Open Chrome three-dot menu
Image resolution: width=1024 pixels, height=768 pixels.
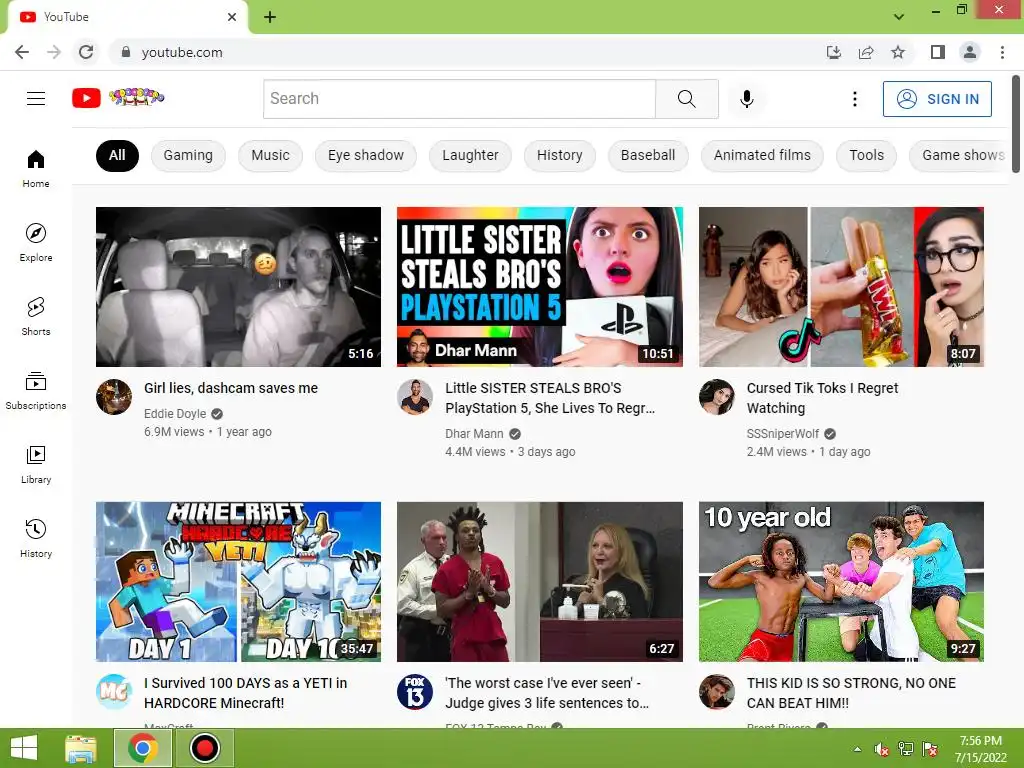click(1002, 52)
